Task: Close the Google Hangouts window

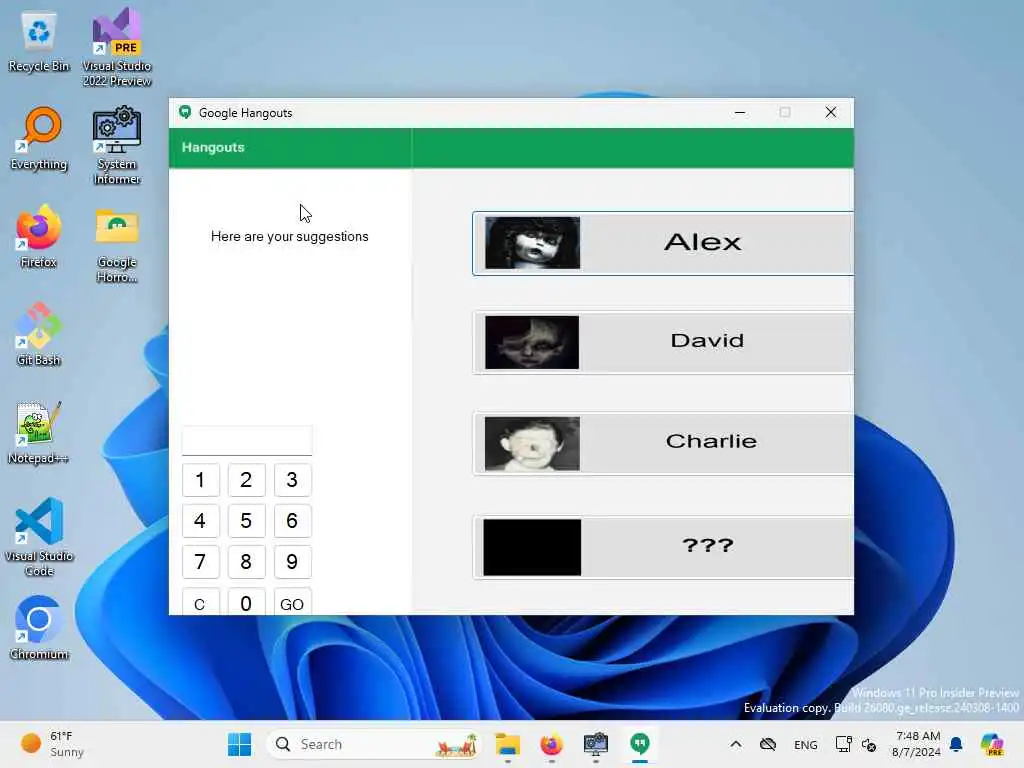Action: (x=831, y=112)
